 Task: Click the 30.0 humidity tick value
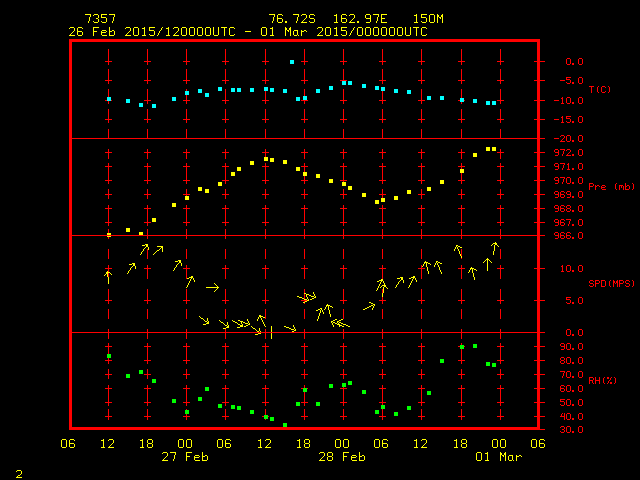571,430
